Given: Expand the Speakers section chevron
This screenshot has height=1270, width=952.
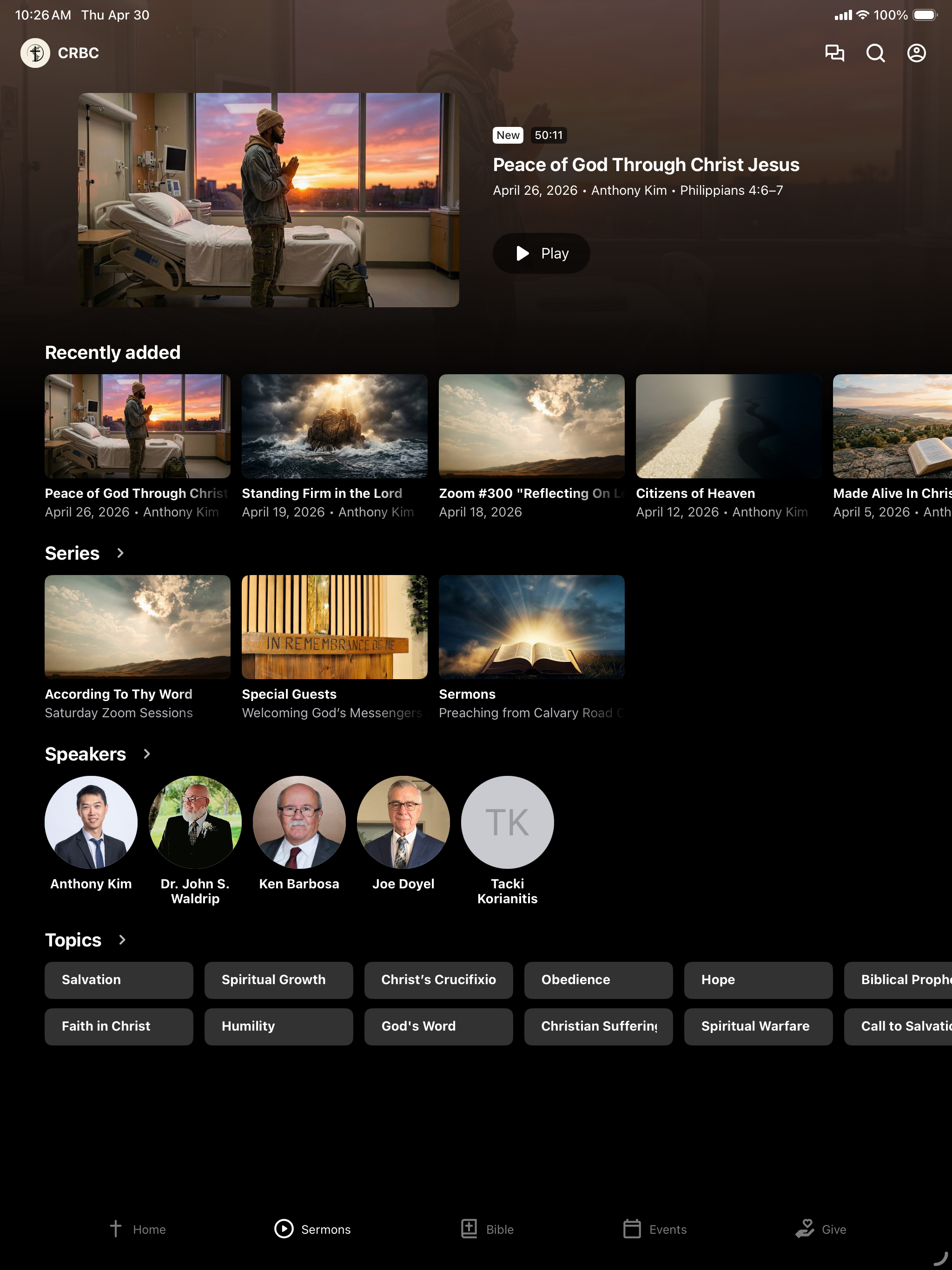Looking at the screenshot, I should click(x=146, y=754).
